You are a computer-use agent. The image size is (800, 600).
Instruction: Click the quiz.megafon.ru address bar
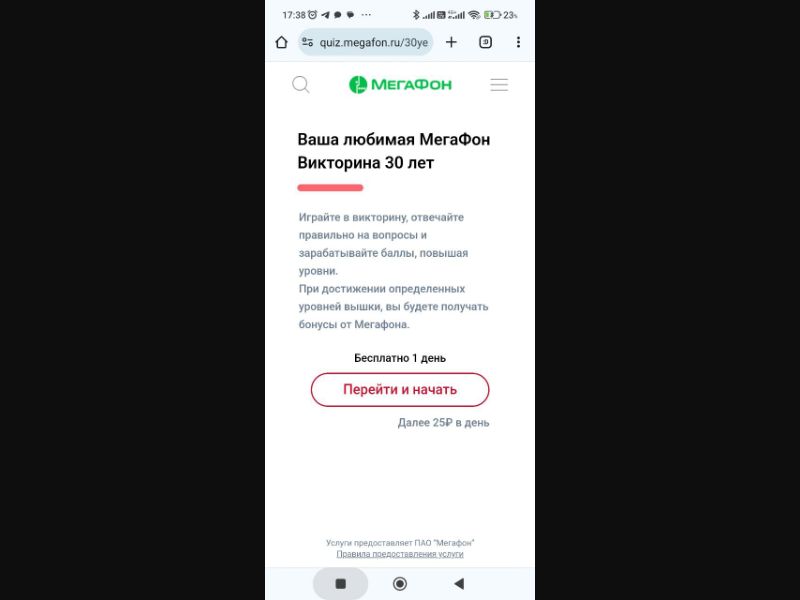tap(366, 42)
